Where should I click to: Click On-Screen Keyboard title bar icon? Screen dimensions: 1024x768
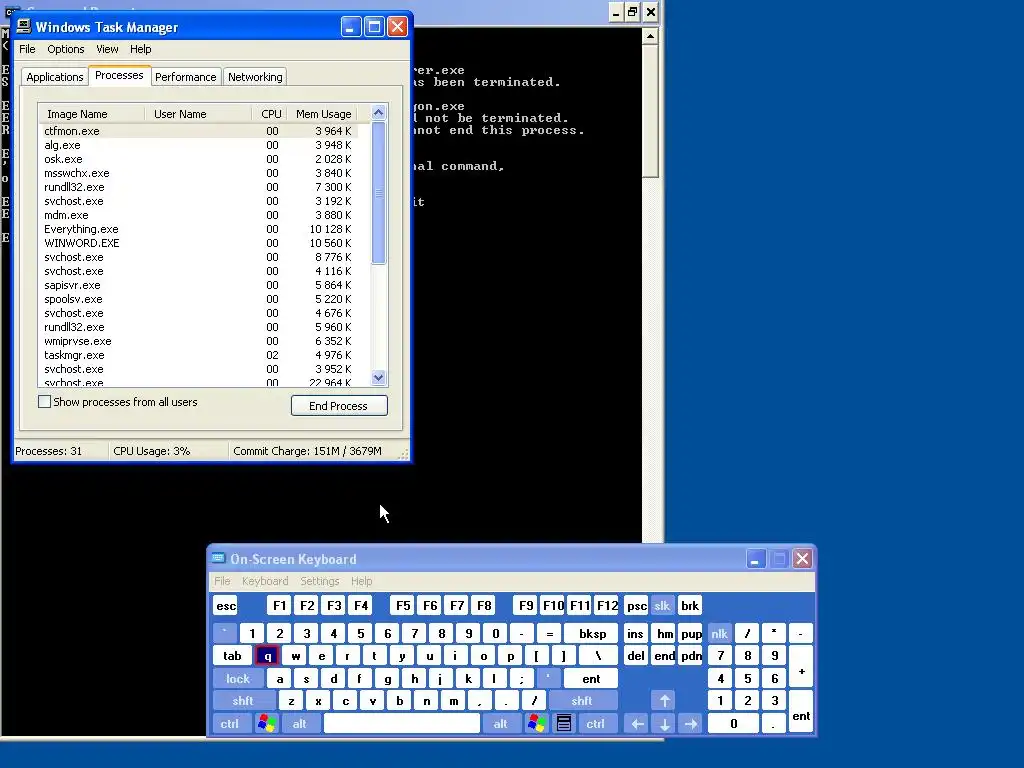[219, 558]
